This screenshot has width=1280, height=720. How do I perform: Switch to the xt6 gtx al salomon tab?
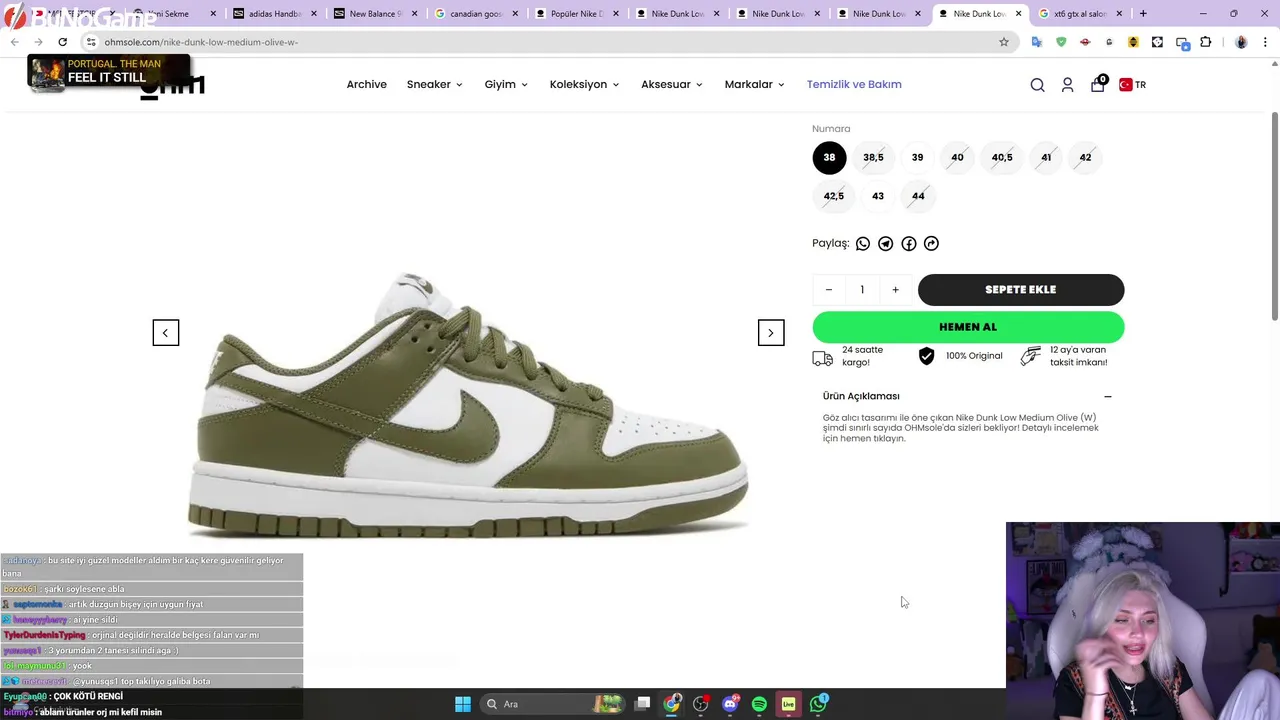[x=1080, y=14]
